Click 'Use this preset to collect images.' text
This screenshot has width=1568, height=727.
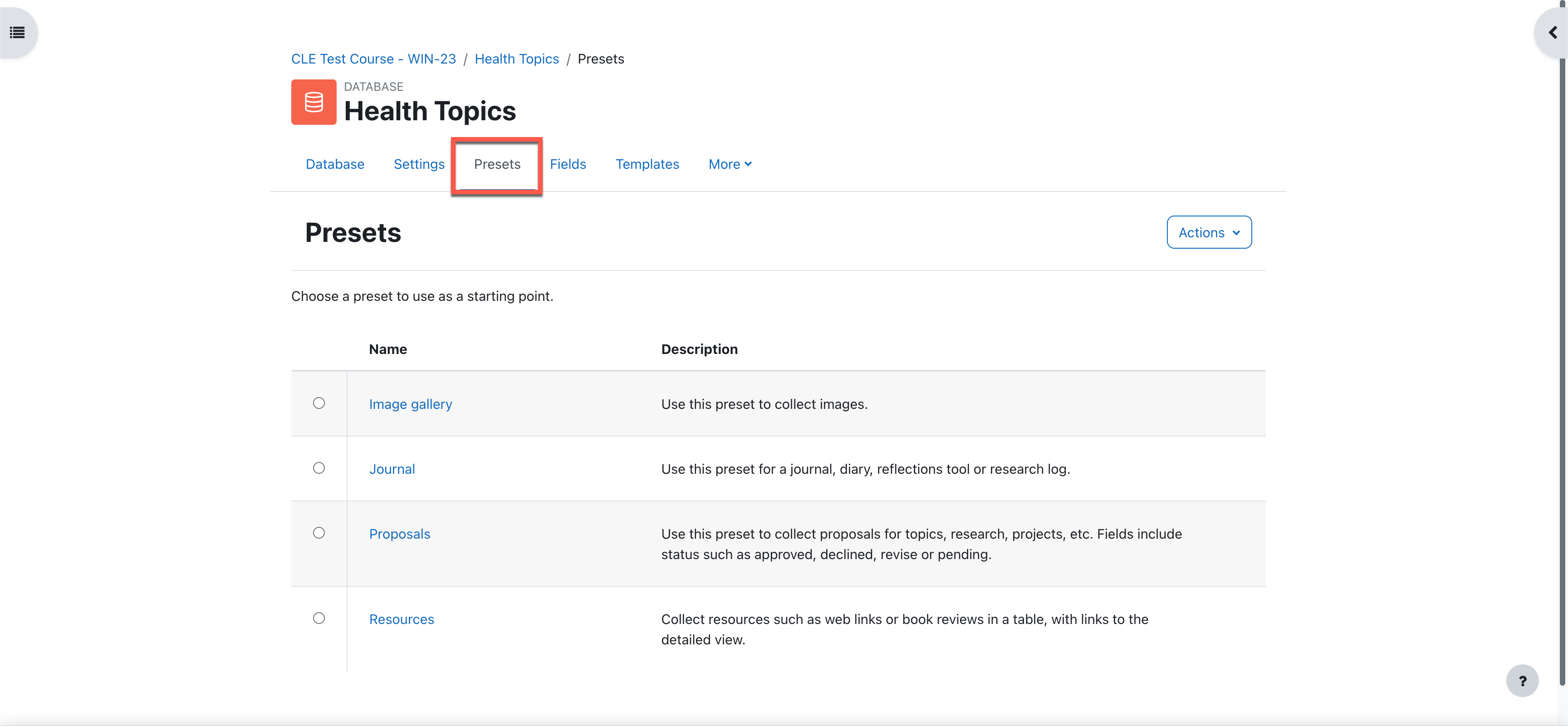pos(764,404)
